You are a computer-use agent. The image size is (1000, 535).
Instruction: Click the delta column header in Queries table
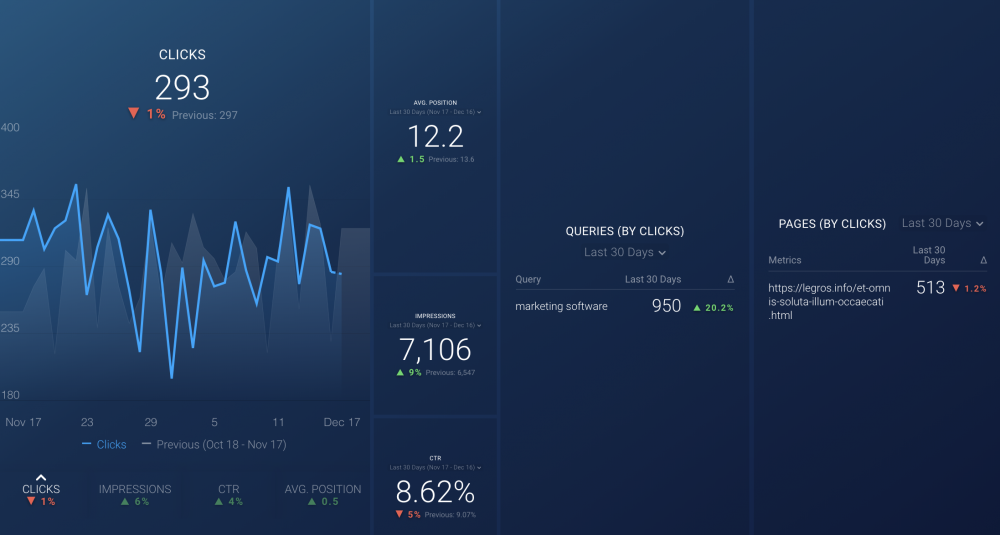pyautogui.click(x=730, y=279)
